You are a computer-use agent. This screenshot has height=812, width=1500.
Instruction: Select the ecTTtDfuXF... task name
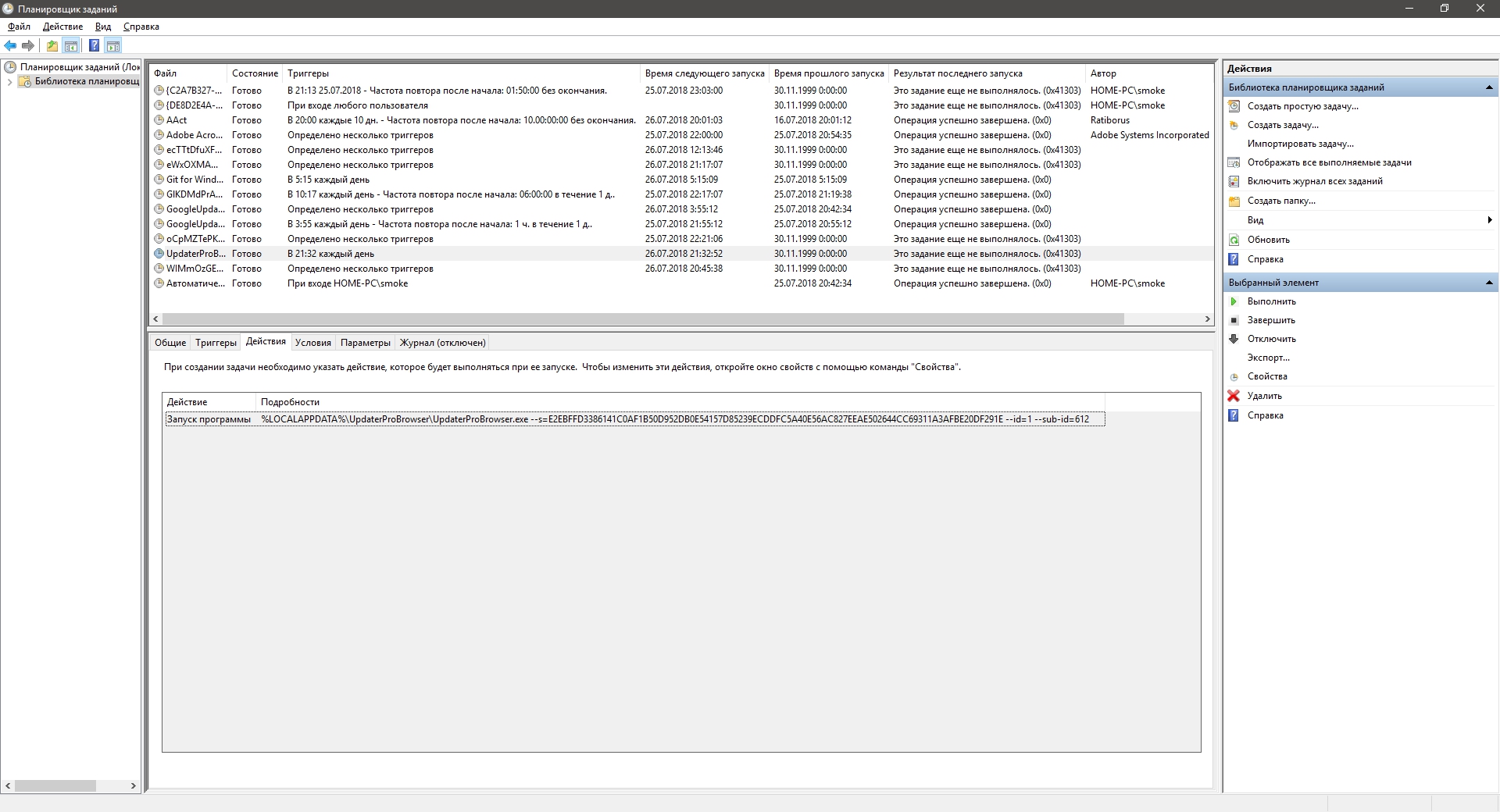tap(194, 150)
